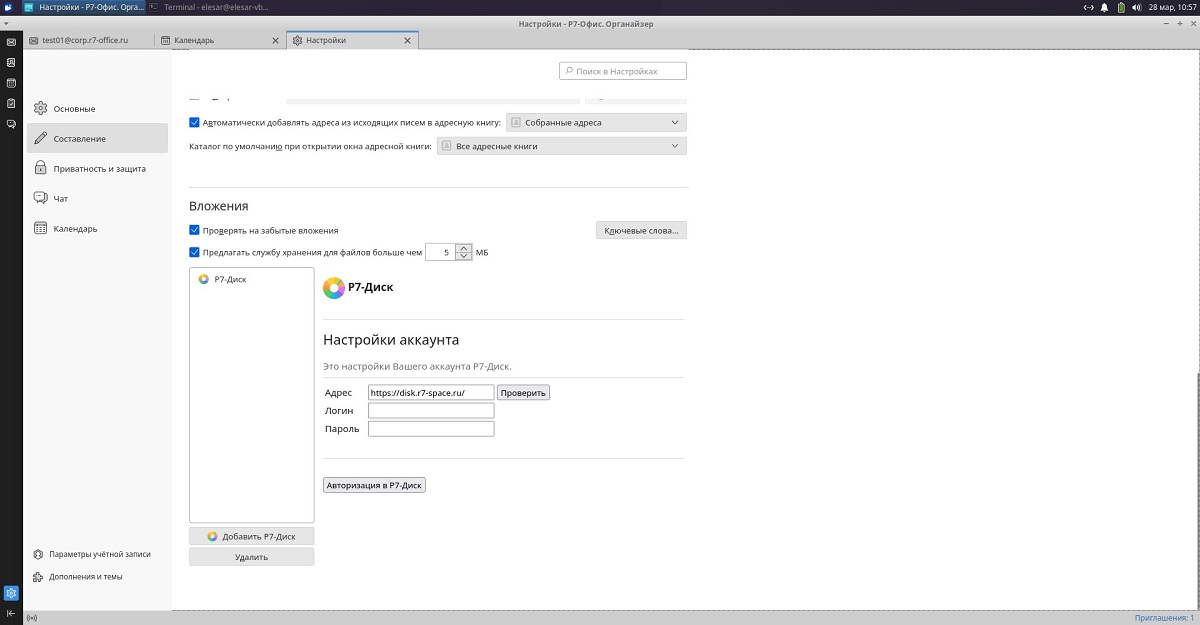Disable storage service offer for large files

click(195, 253)
